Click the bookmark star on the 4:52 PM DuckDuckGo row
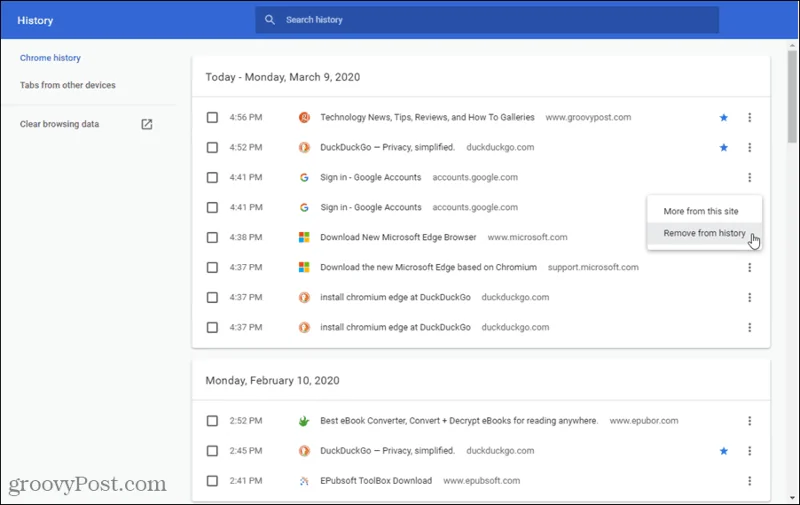The width and height of the screenshot is (800, 505). click(x=723, y=147)
